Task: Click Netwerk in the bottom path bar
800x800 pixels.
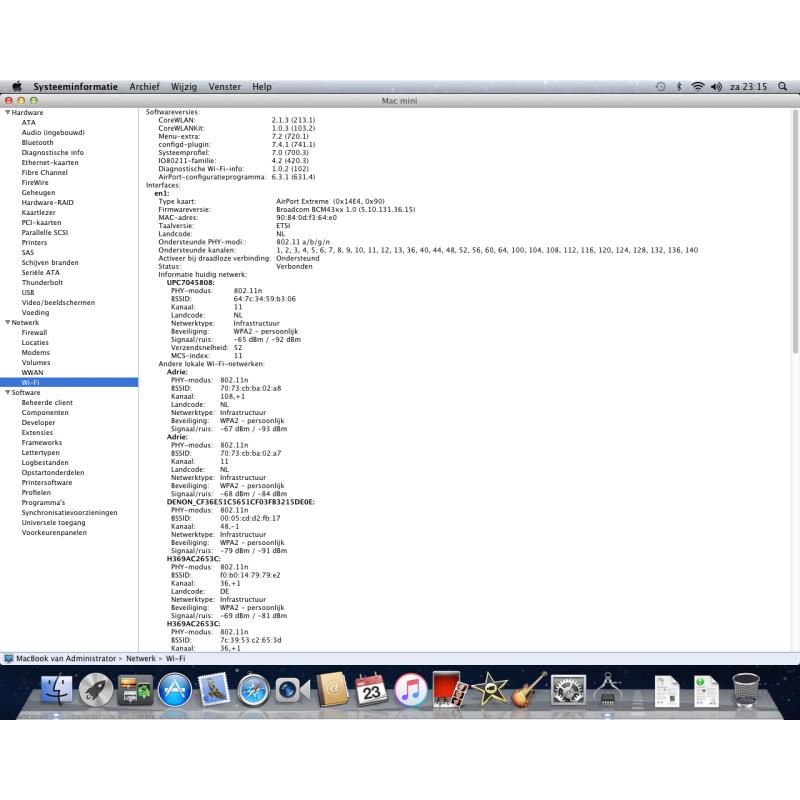Action: (x=141, y=659)
